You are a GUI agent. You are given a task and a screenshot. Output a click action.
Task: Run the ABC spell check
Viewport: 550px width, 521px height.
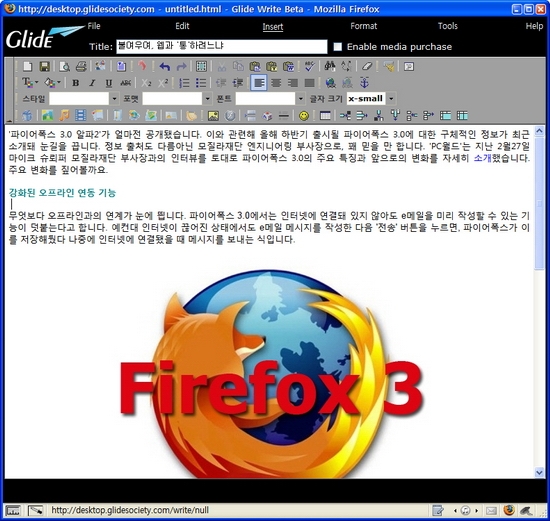click(309, 66)
